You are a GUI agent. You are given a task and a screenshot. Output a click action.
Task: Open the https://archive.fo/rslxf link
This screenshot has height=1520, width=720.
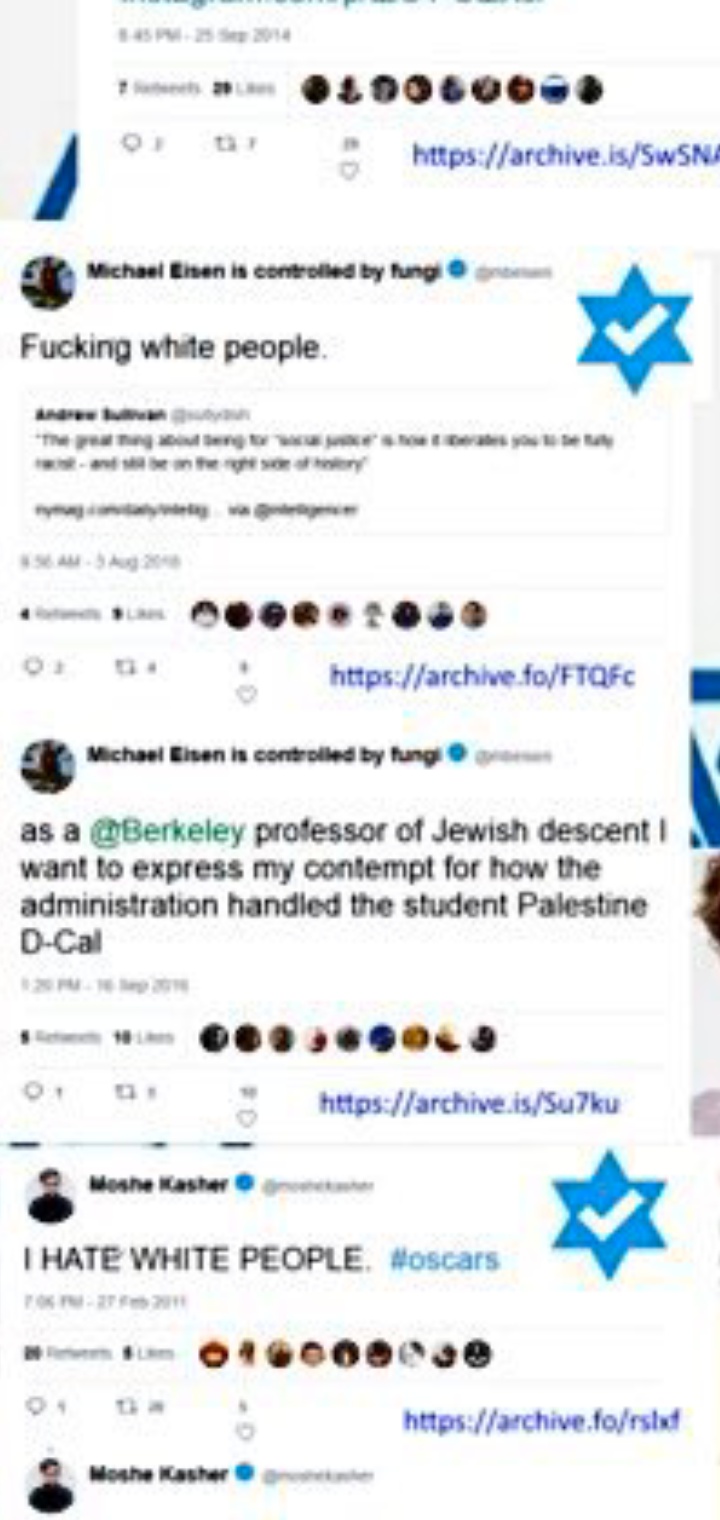[x=541, y=1420]
